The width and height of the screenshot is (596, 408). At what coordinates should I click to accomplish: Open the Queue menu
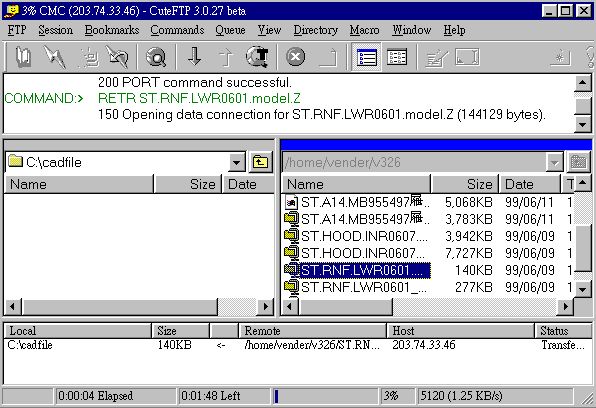click(x=230, y=30)
